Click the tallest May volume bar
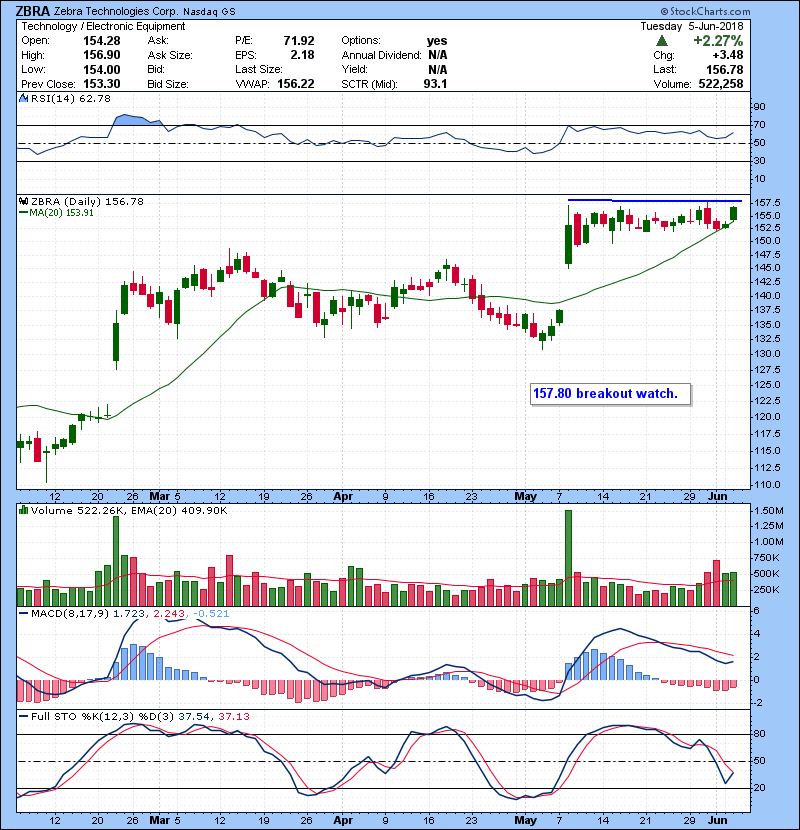 [x=569, y=558]
